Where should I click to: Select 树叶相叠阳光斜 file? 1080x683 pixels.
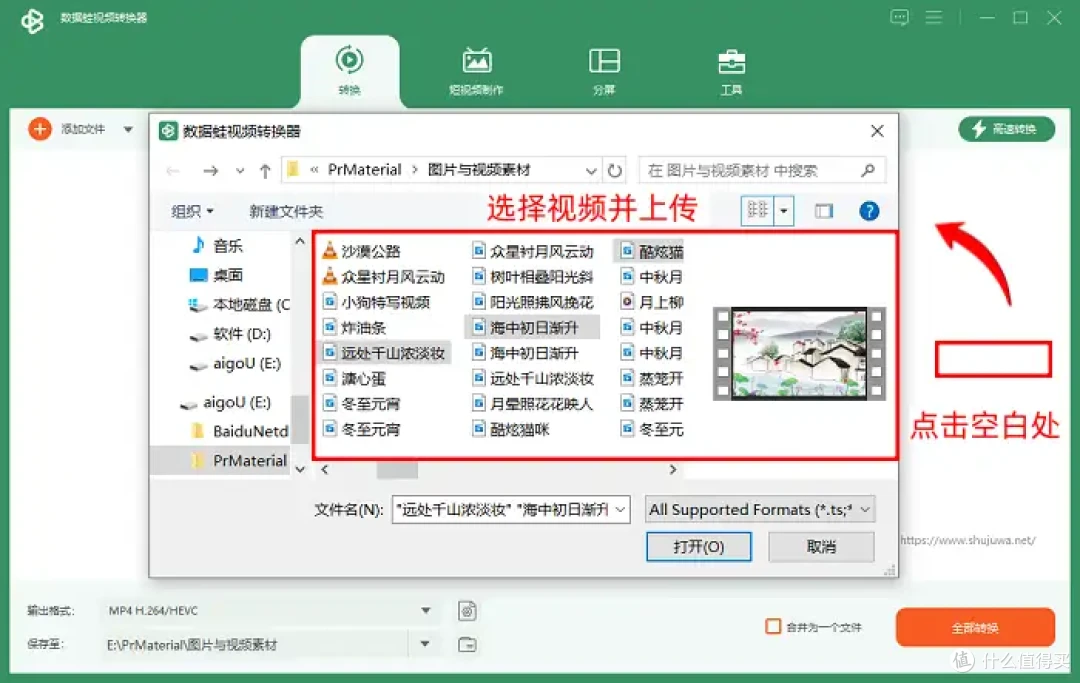click(x=533, y=277)
